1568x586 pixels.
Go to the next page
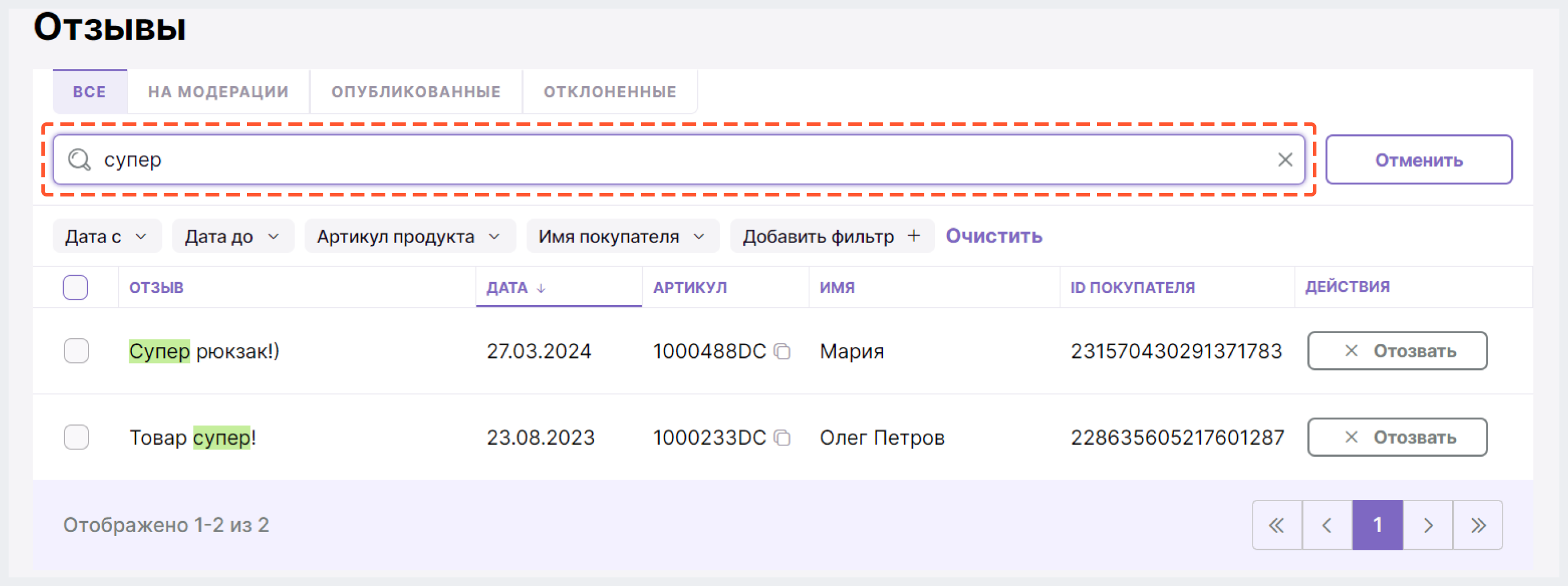pyautogui.click(x=1428, y=525)
